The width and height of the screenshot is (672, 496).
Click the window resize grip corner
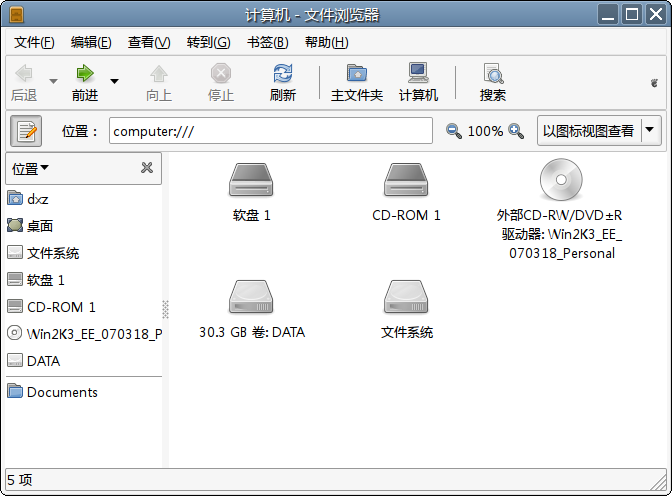pos(658,482)
